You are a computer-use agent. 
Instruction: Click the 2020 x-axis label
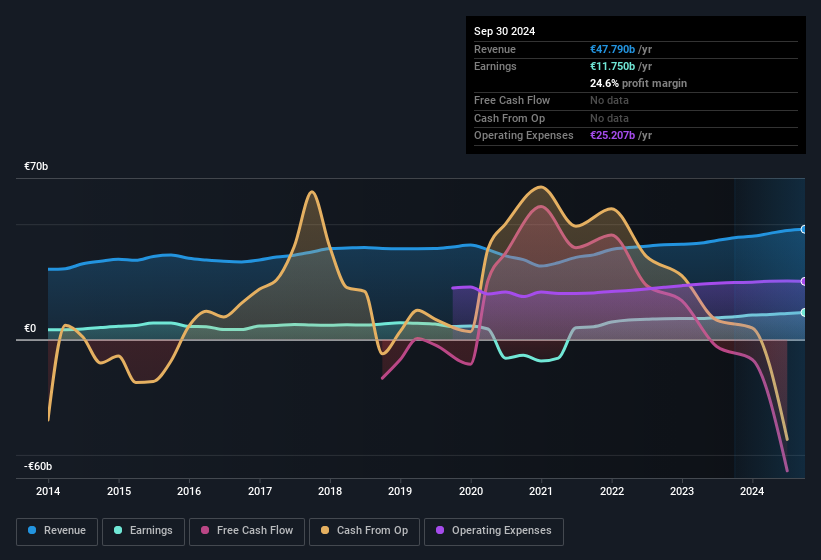tap(471, 491)
